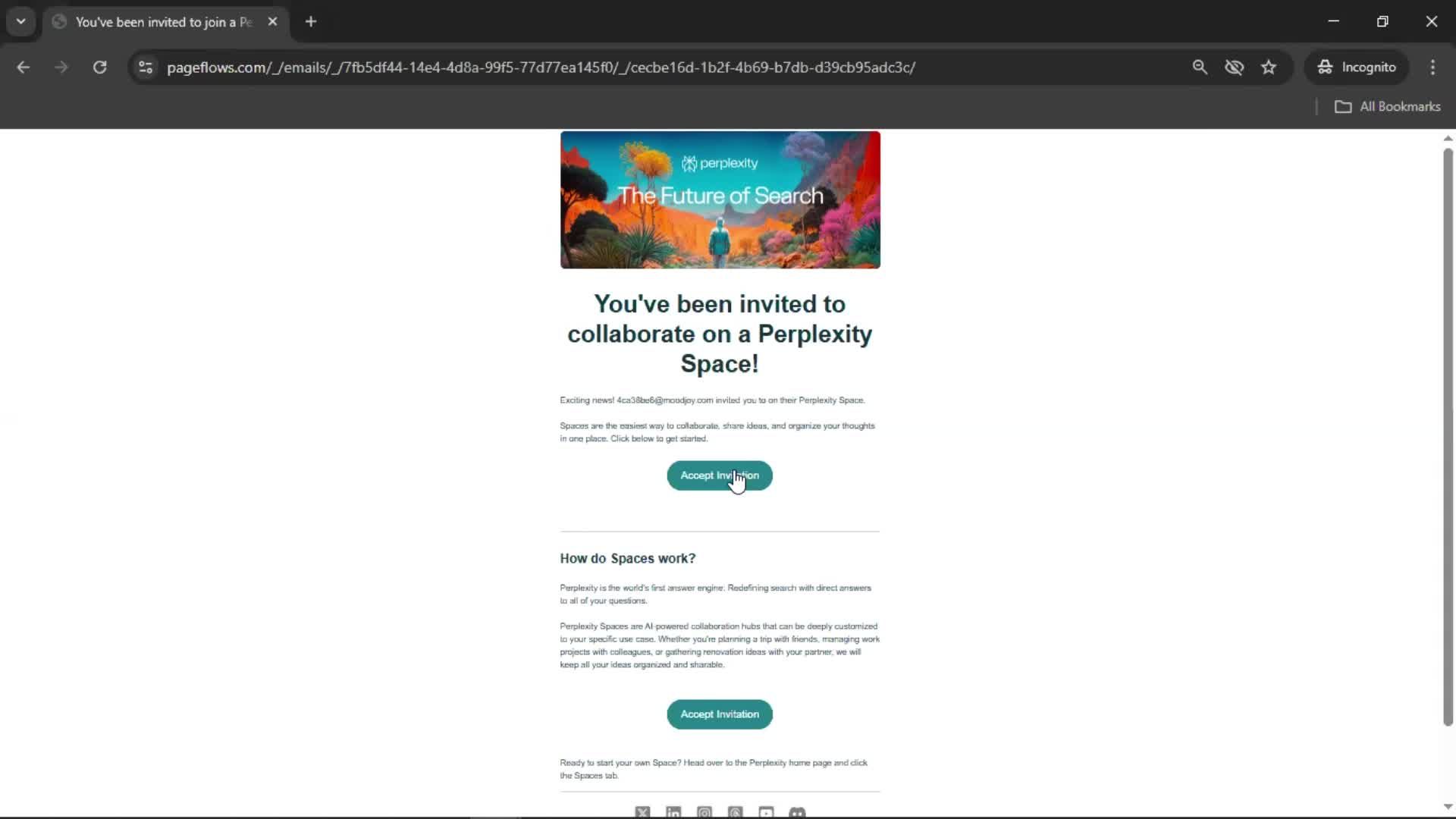Open the Chrome three-dot menu

(x=1432, y=67)
